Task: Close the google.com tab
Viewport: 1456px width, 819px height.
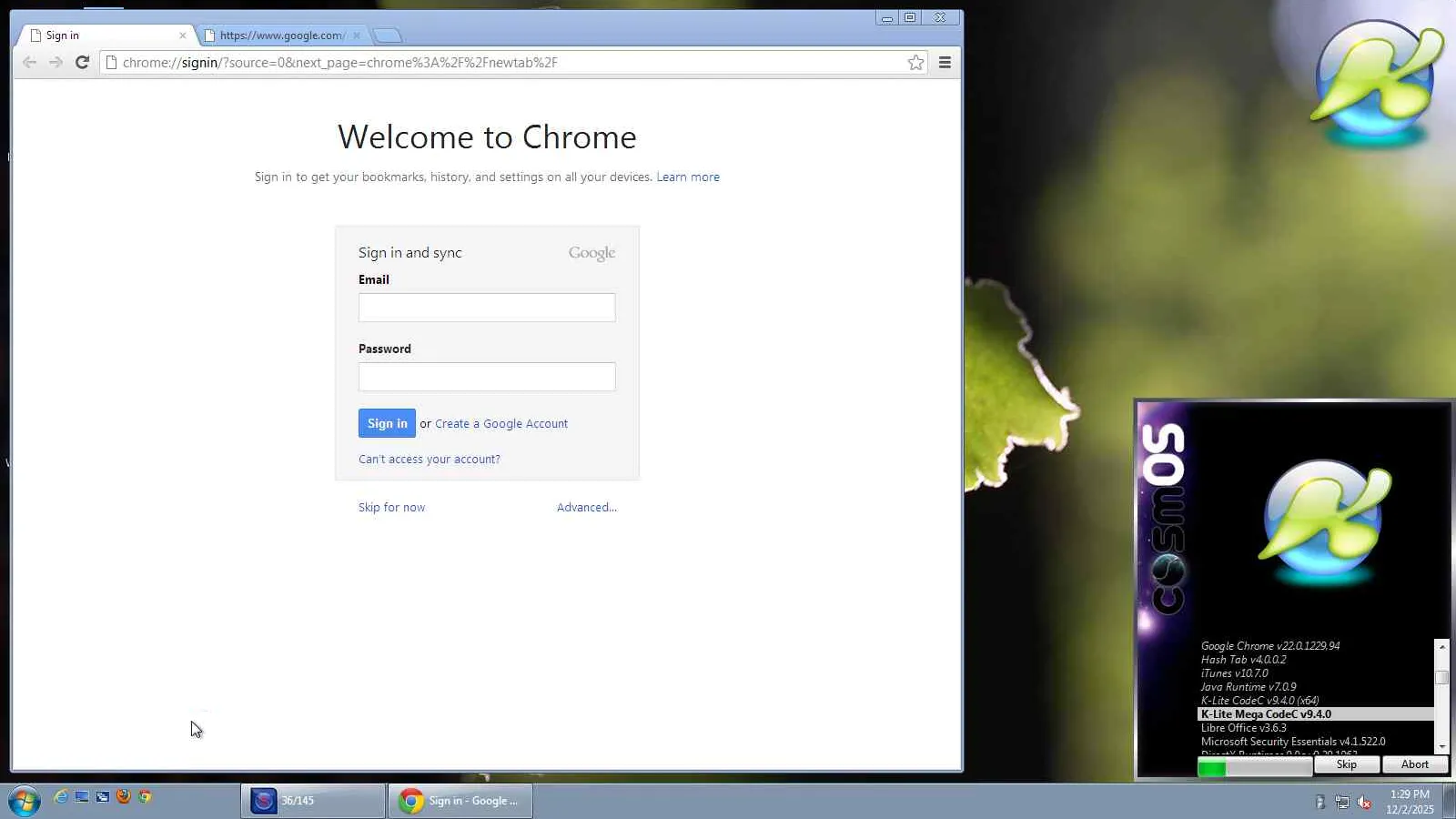Action: 357,35
